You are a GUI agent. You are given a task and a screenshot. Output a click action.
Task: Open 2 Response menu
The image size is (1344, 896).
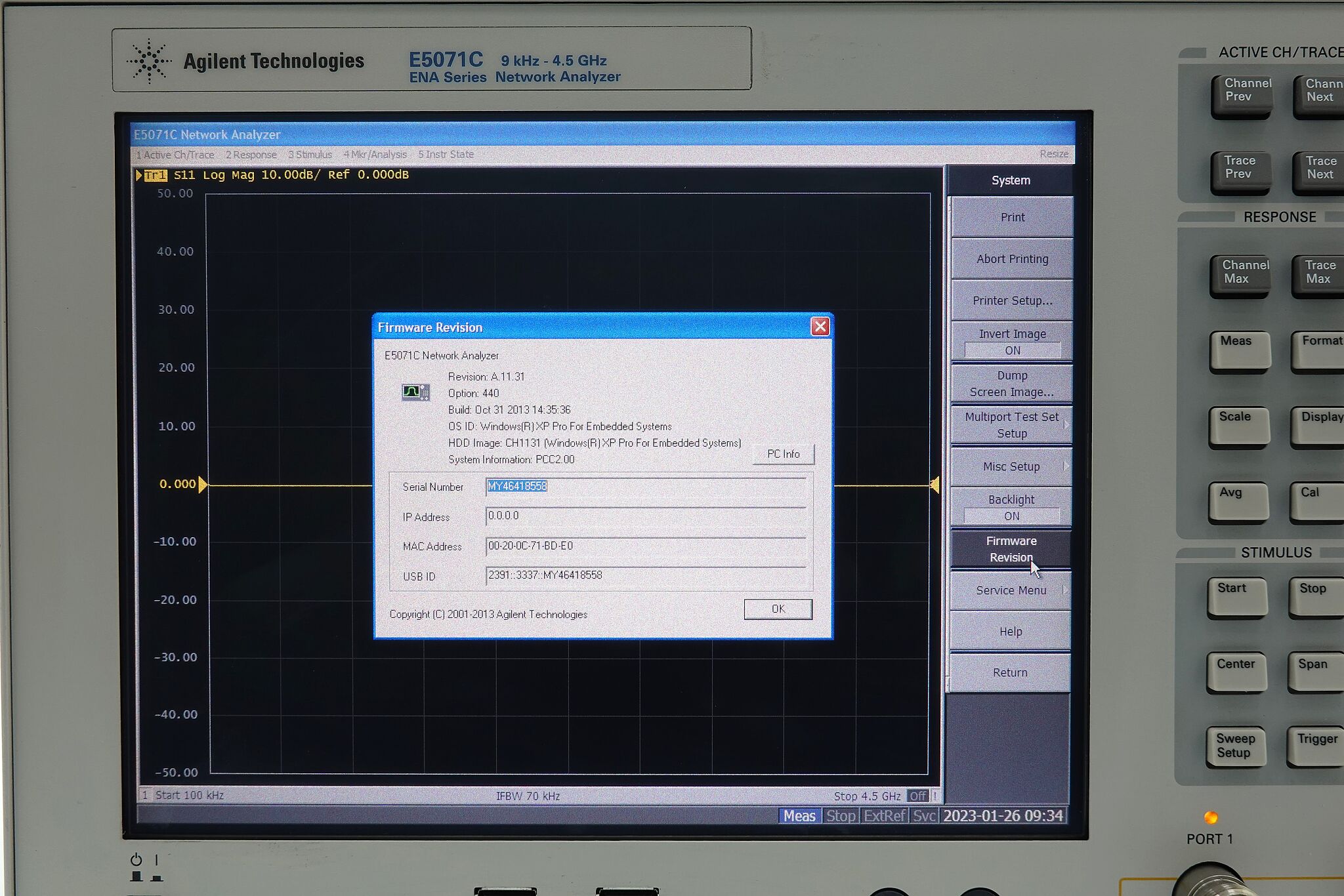pyautogui.click(x=251, y=155)
